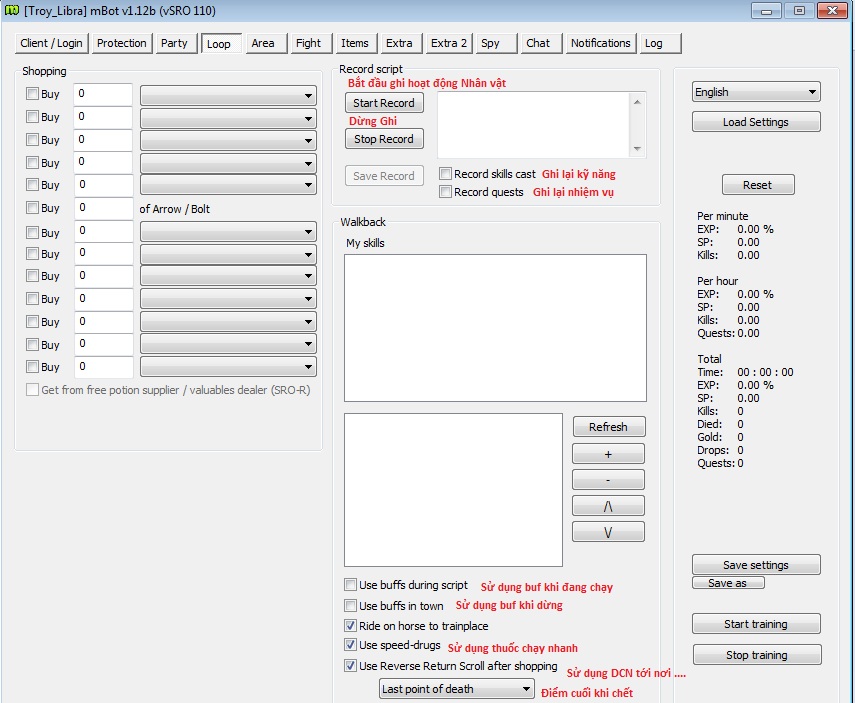Click the mBot app icon in title bar
Image resolution: width=855 pixels, height=703 pixels.
click(x=13, y=11)
